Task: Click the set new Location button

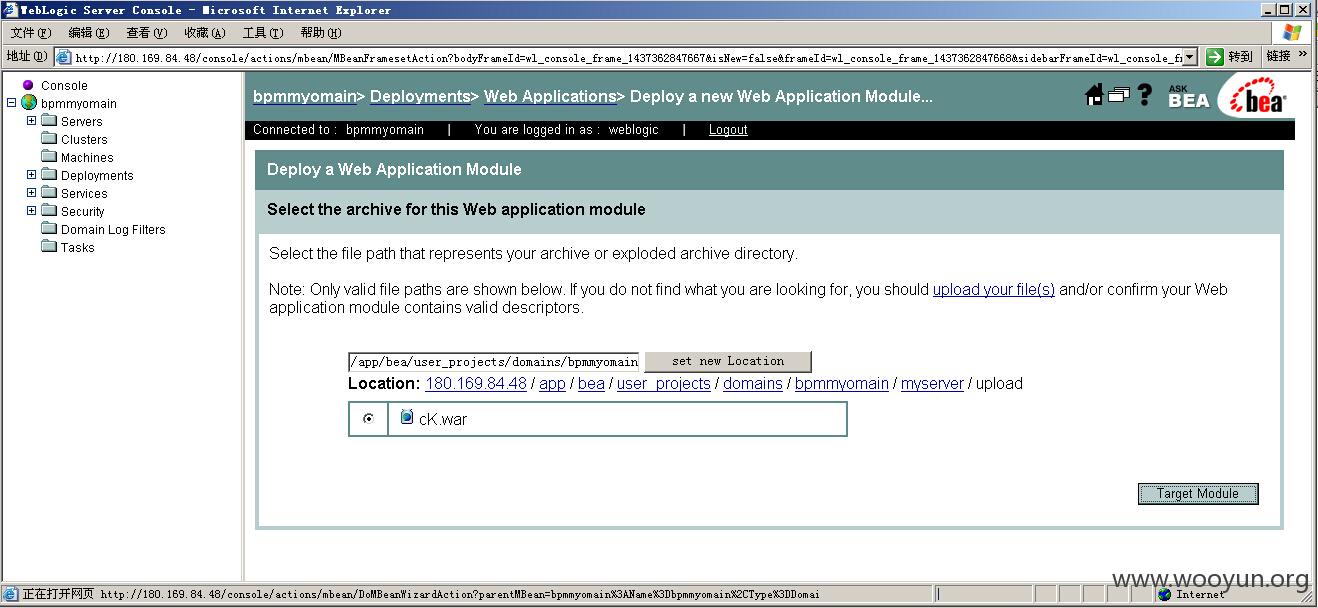Action: pyautogui.click(x=728, y=361)
